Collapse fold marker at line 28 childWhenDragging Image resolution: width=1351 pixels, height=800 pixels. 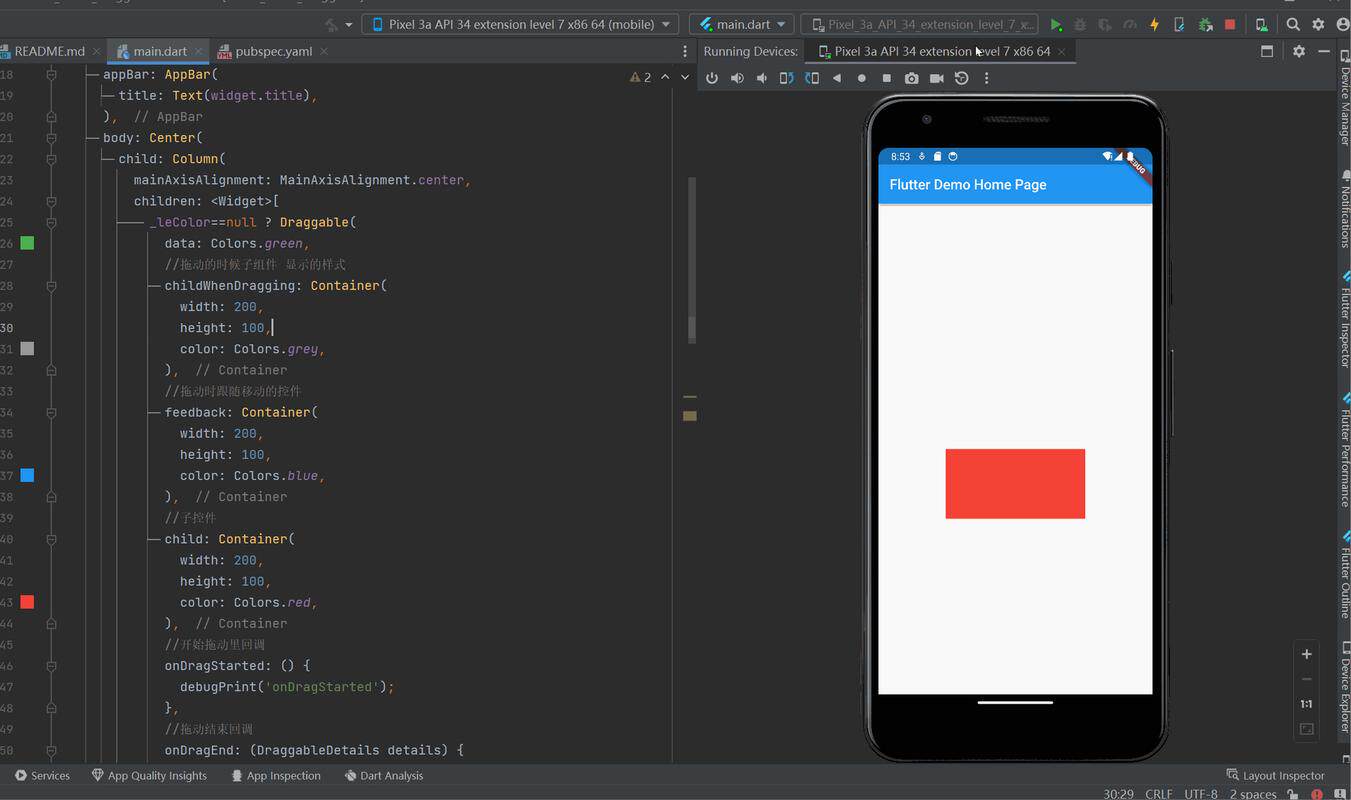[51, 285]
